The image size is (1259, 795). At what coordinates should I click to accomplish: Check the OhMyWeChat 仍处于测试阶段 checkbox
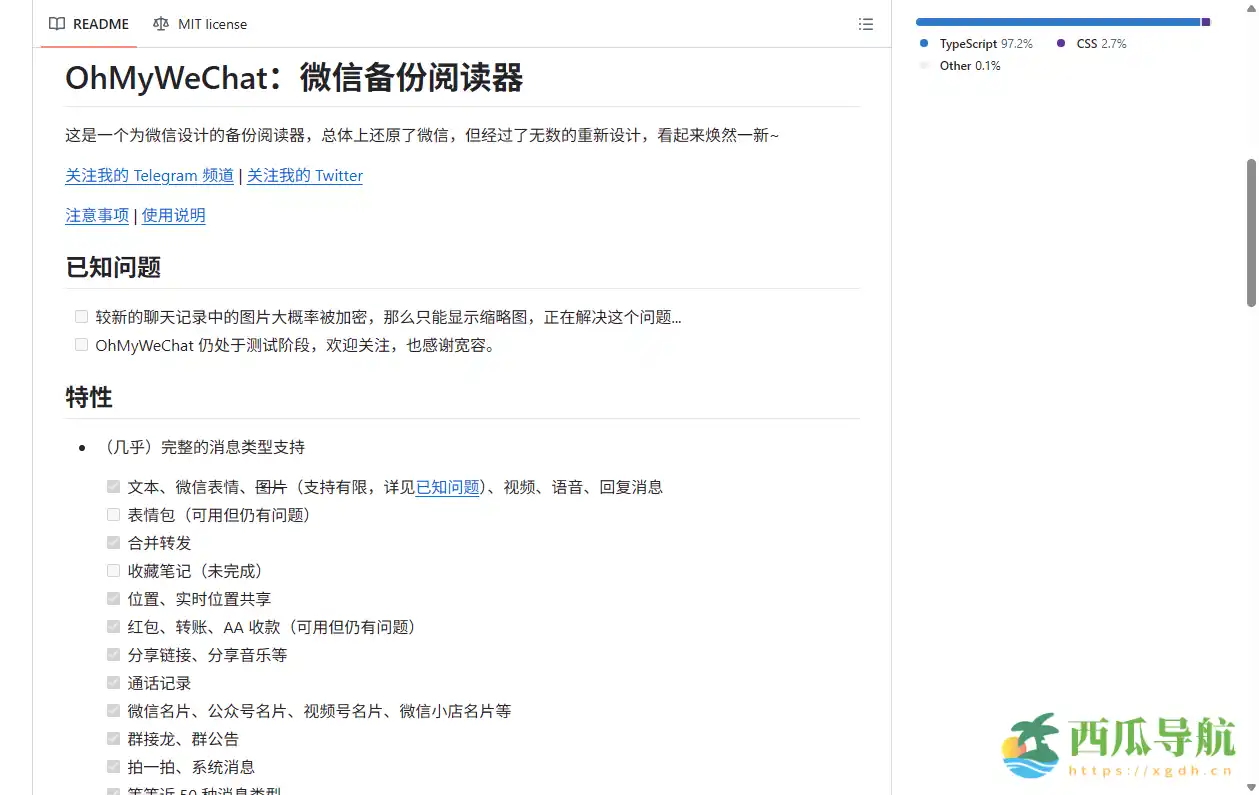[x=80, y=343]
